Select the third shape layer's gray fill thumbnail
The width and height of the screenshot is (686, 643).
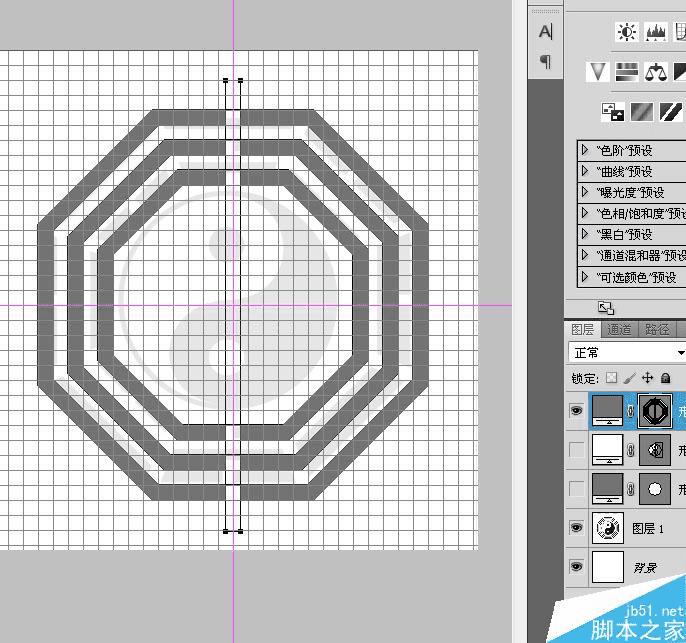607,489
